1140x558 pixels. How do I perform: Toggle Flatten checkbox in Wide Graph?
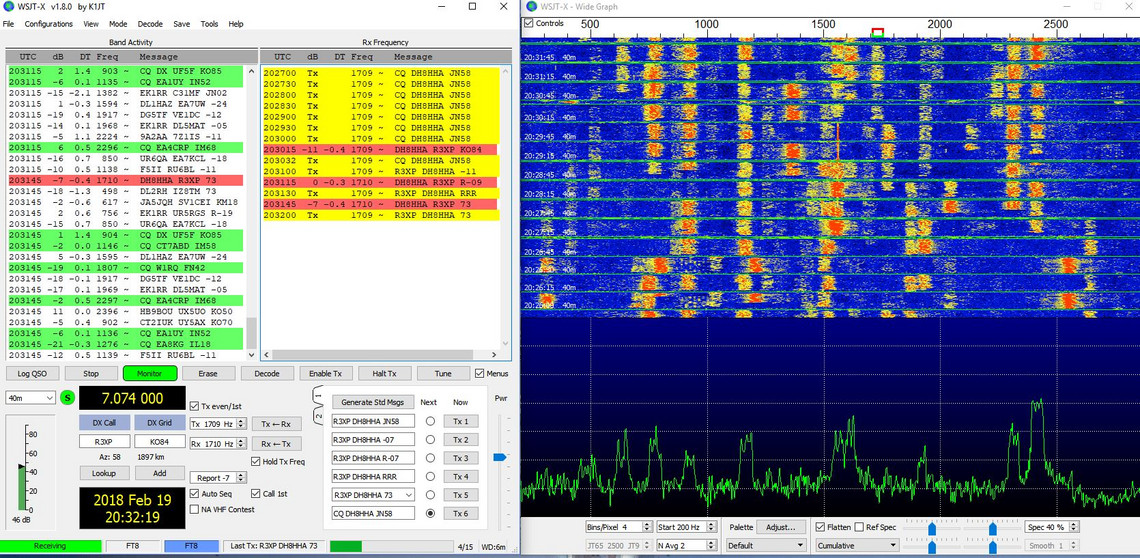coord(821,527)
